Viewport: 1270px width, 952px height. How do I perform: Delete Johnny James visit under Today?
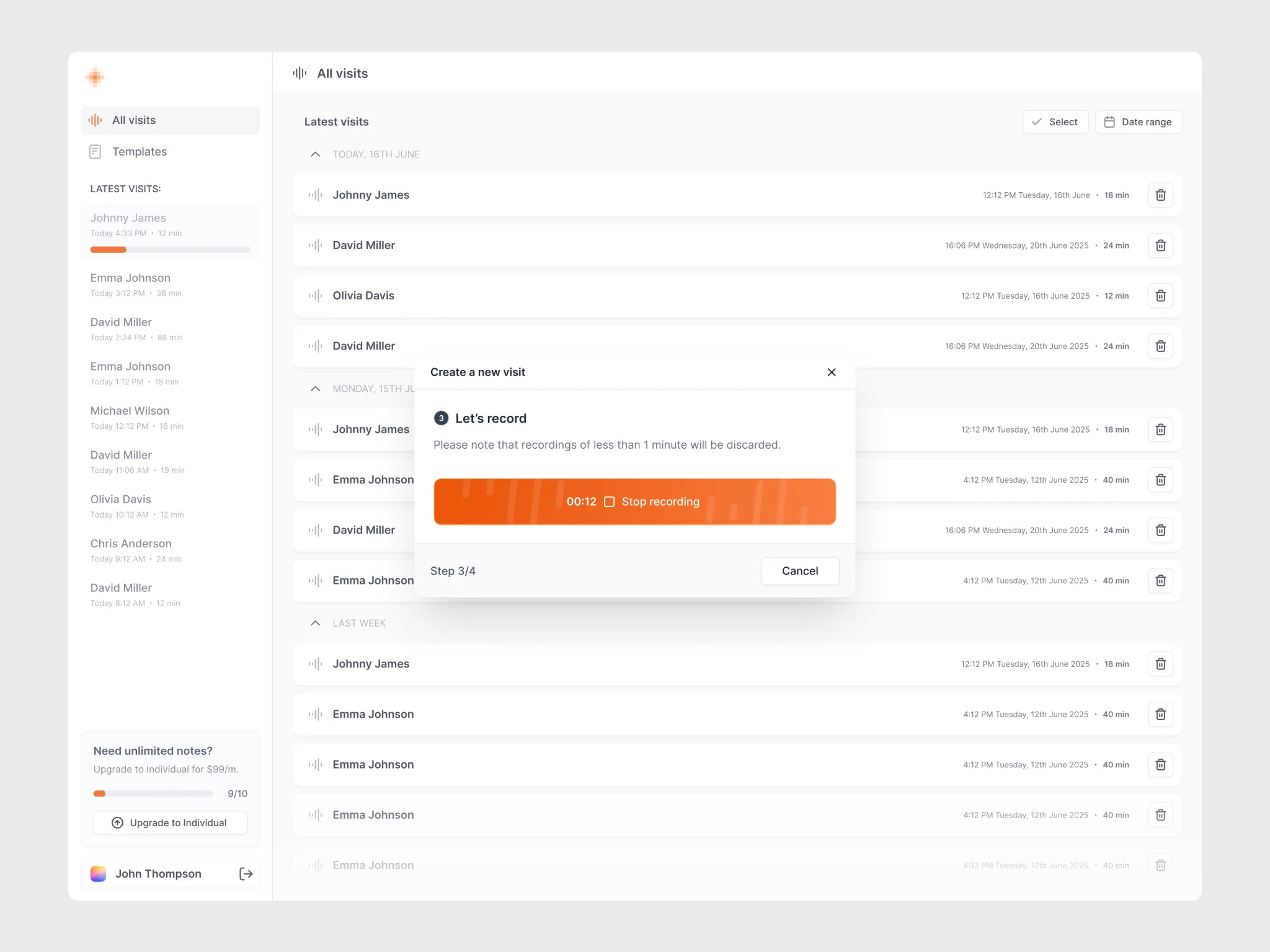click(x=1160, y=195)
